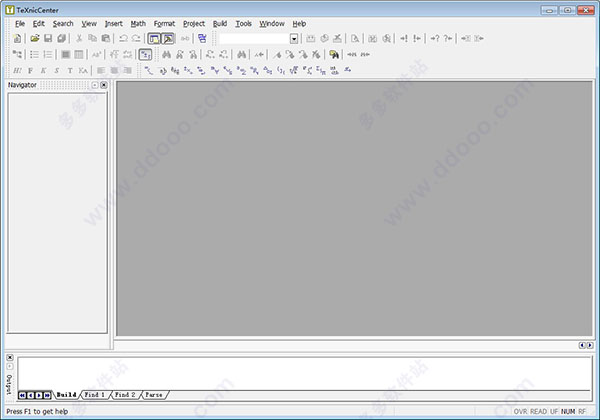
Task: Click the Copy icon
Action: coord(92,38)
